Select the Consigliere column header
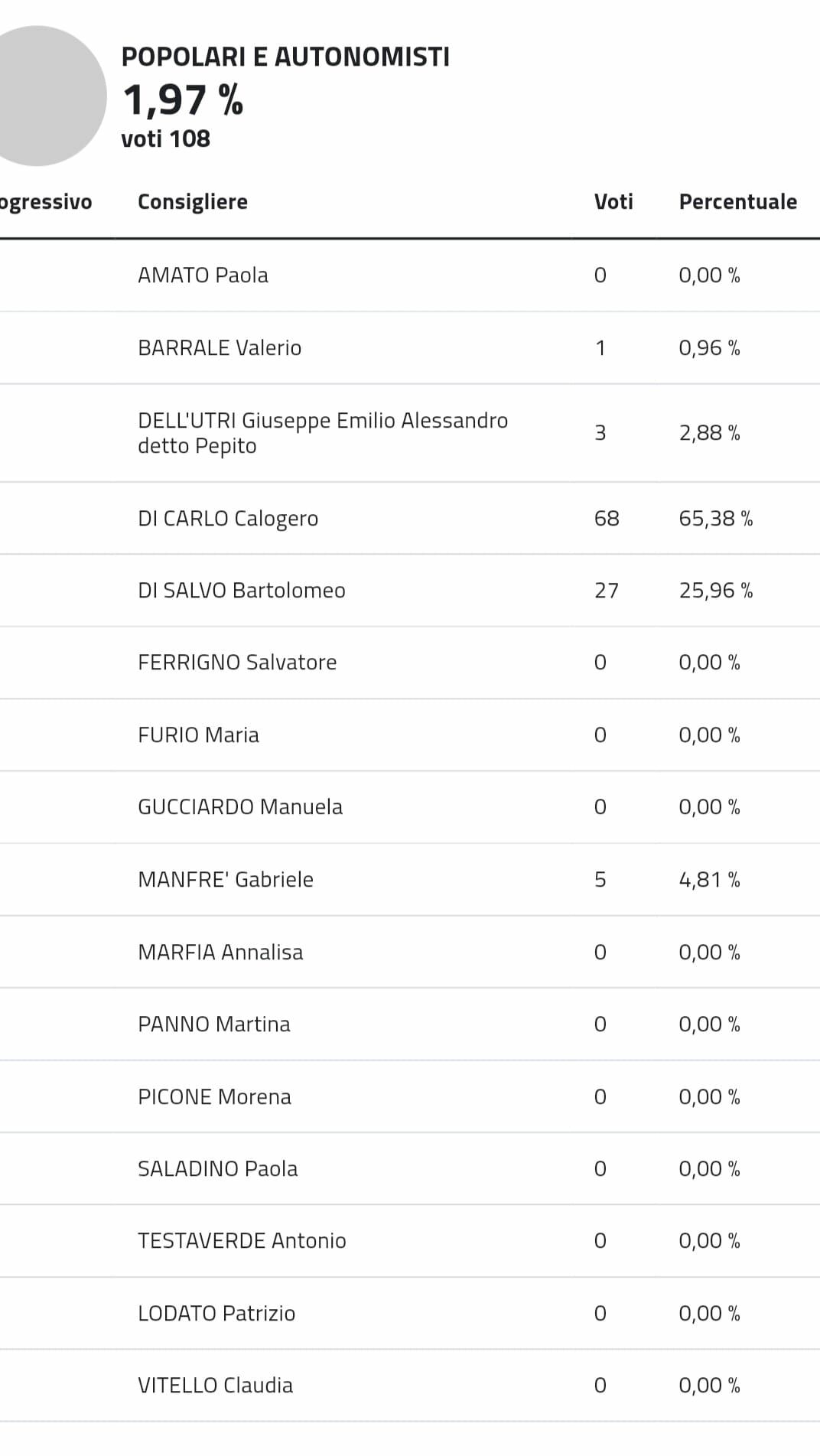The image size is (820, 1456). [192, 202]
